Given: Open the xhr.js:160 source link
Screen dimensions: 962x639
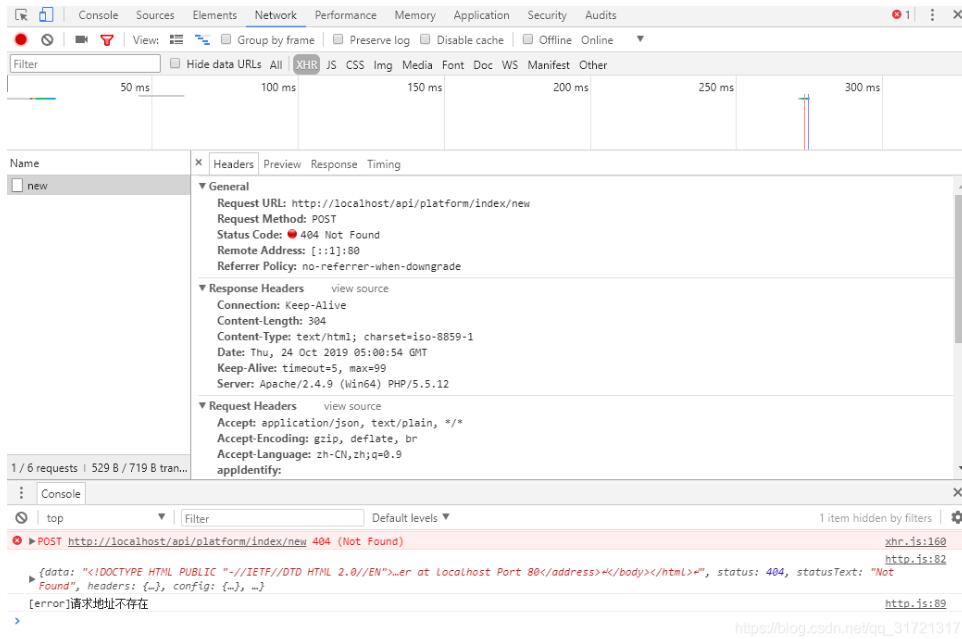Looking at the screenshot, I should coord(915,542).
